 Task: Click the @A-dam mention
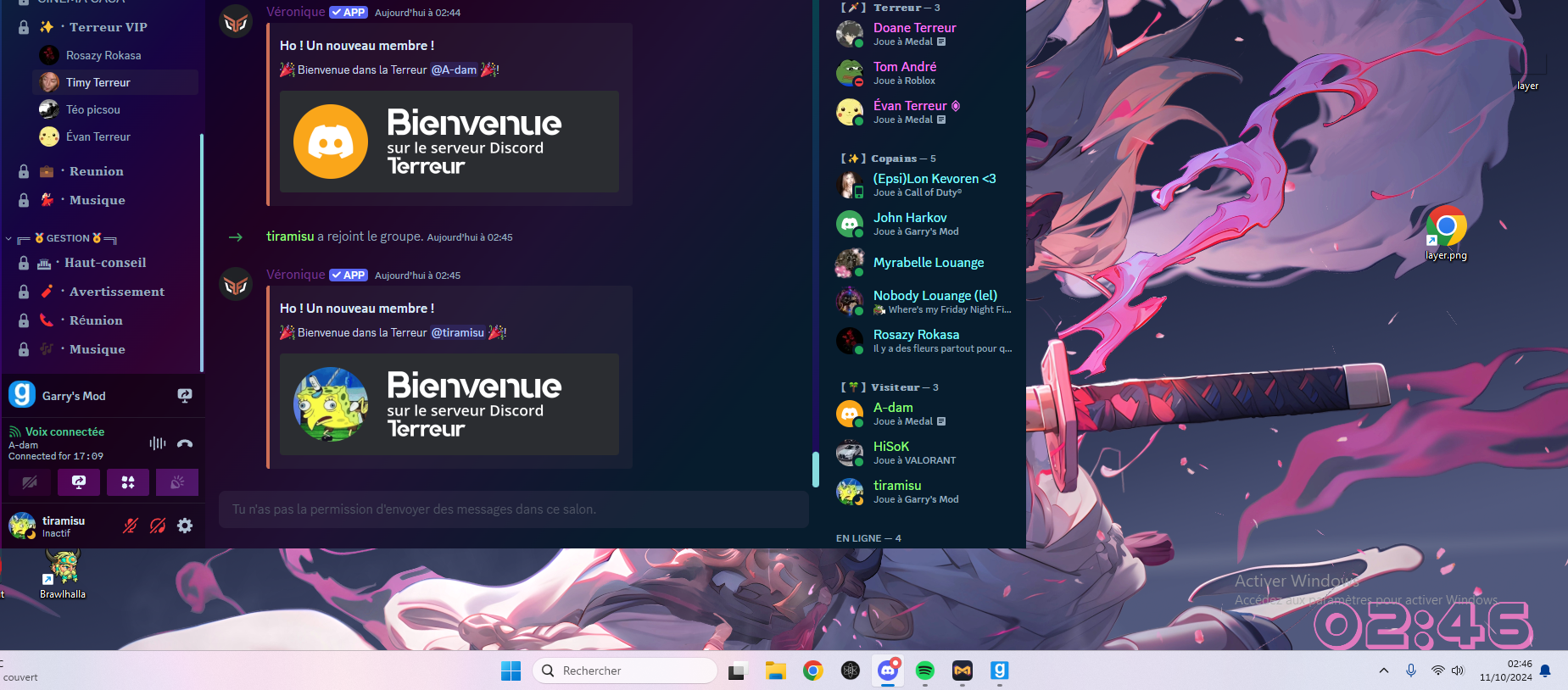point(454,70)
